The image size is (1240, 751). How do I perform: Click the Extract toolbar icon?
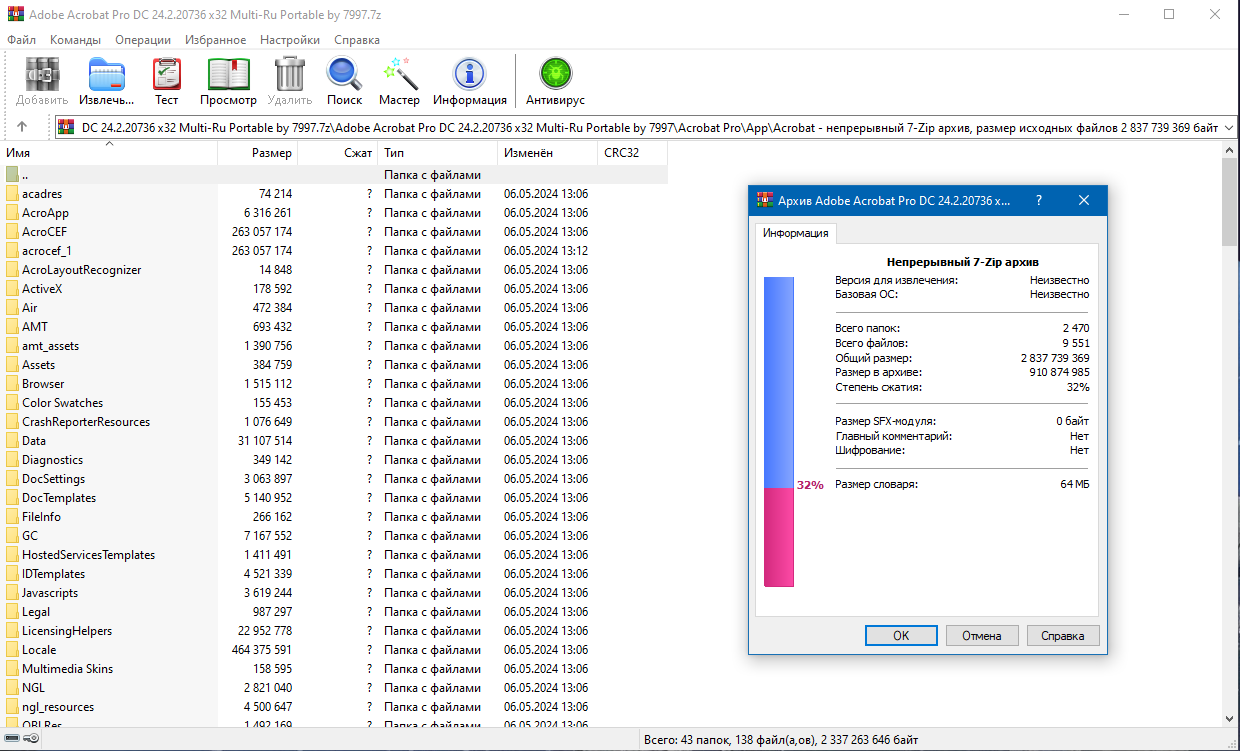click(106, 81)
